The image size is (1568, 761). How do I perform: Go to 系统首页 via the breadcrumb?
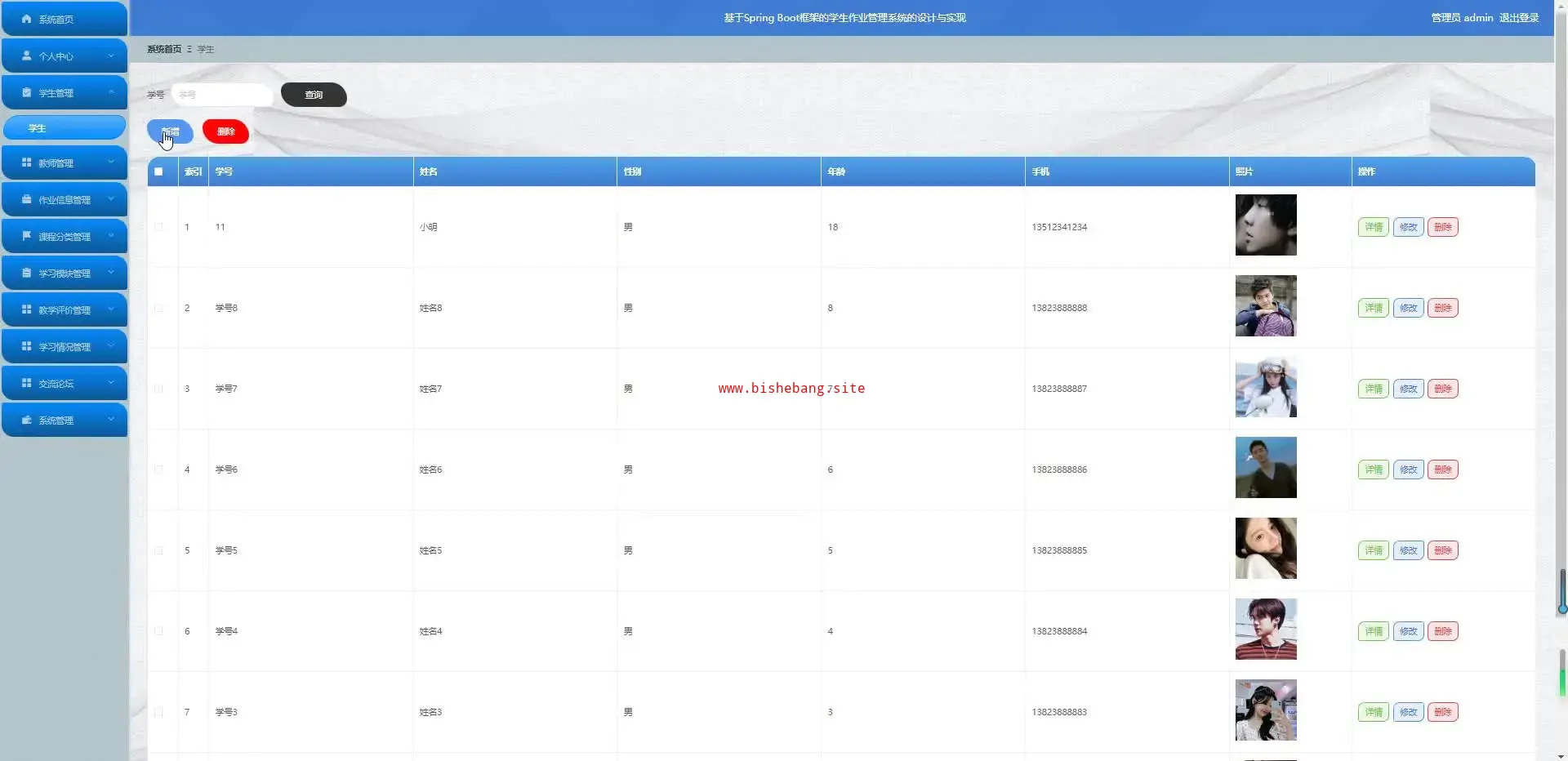coord(163,49)
